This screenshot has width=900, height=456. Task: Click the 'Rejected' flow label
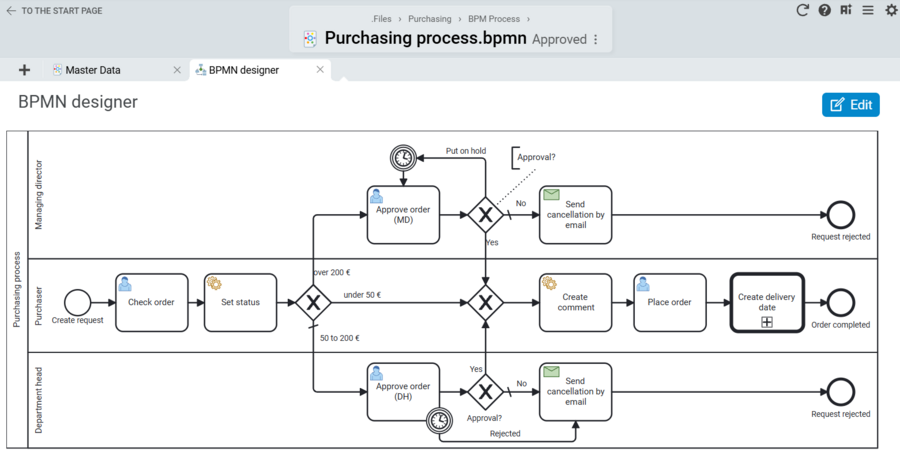(505, 434)
